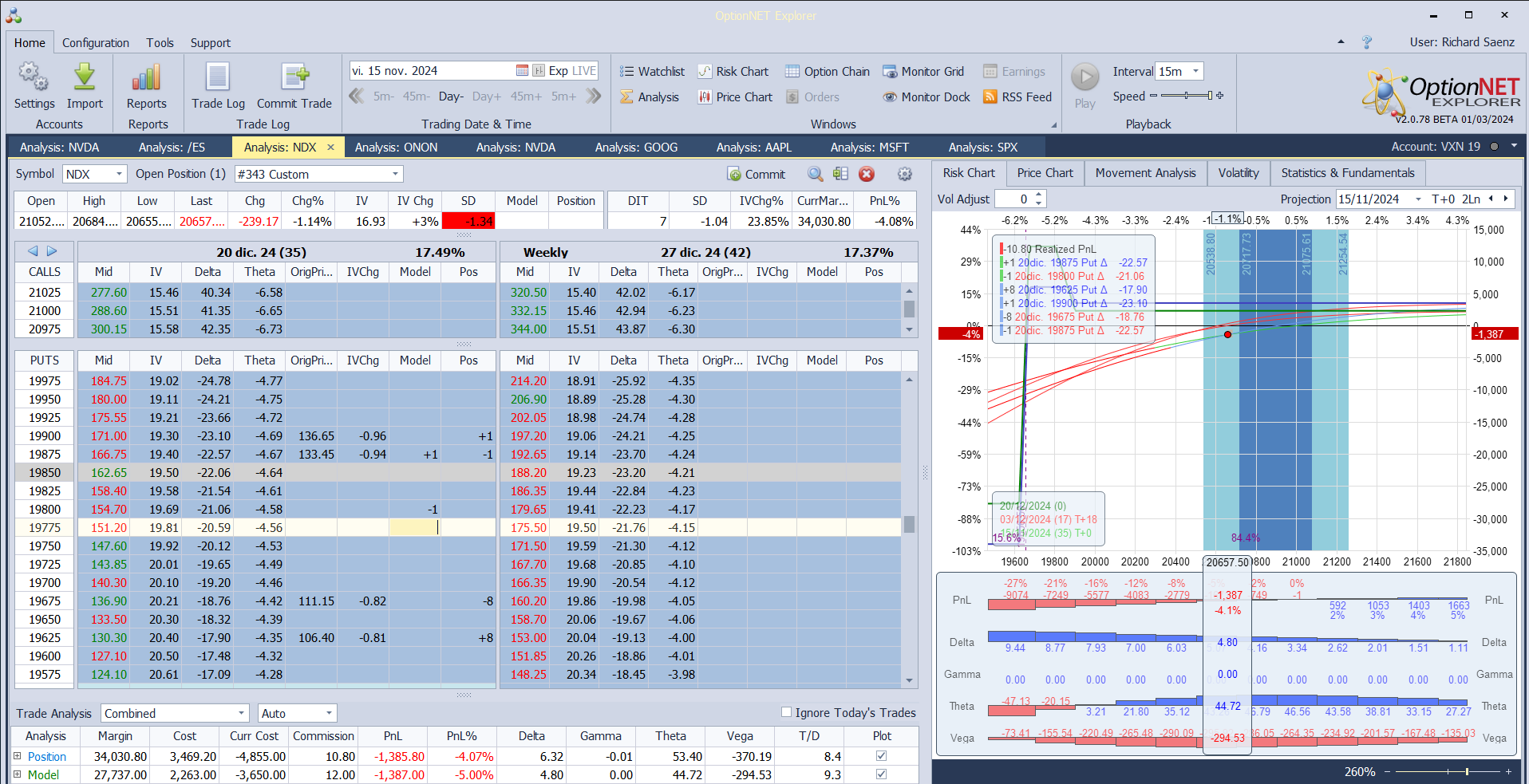Open the Analysis window from ribbon
Image resolution: width=1529 pixels, height=784 pixels.
(650, 97)
